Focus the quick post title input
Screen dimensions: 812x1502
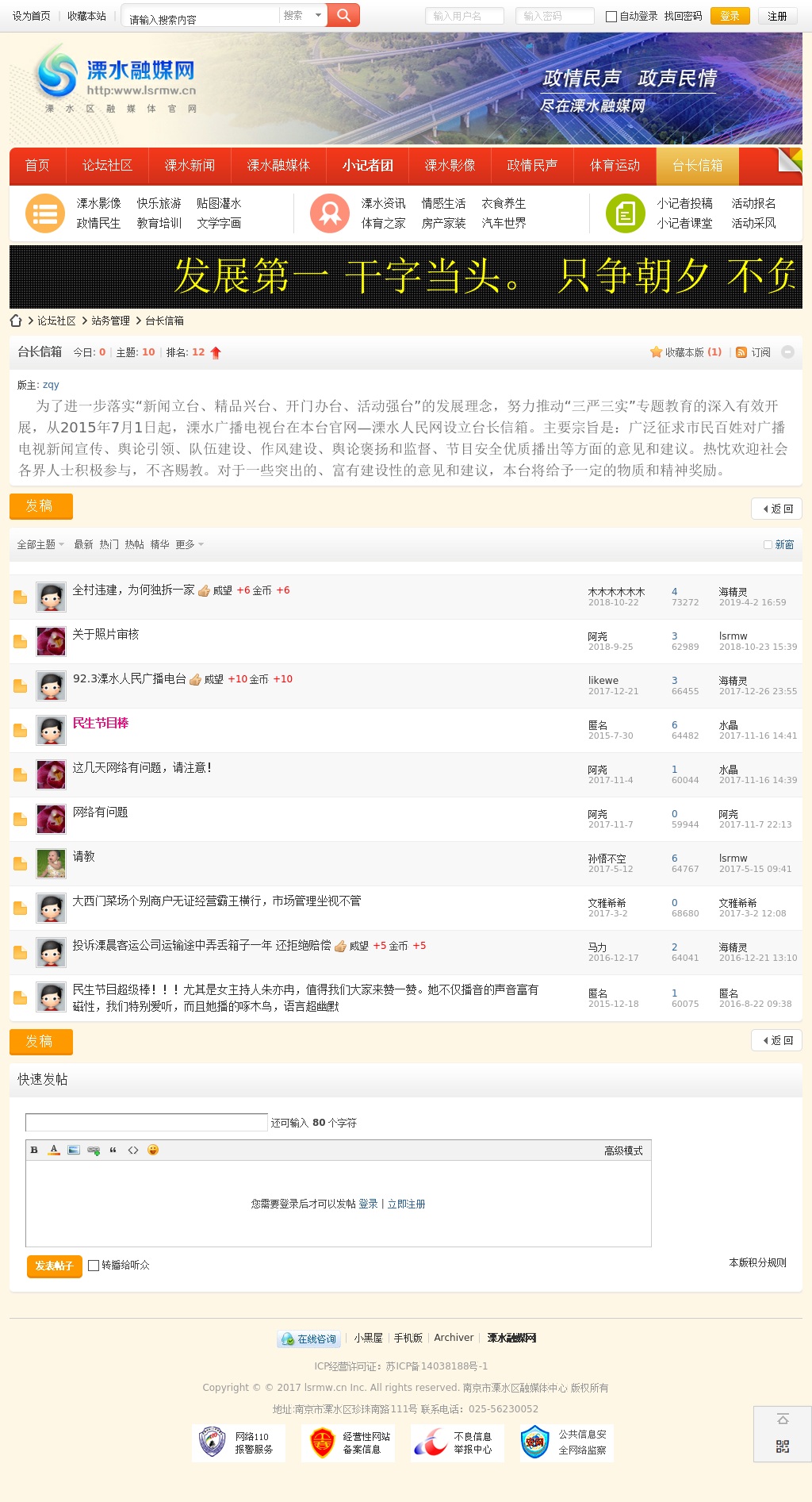pos(147,1122)
